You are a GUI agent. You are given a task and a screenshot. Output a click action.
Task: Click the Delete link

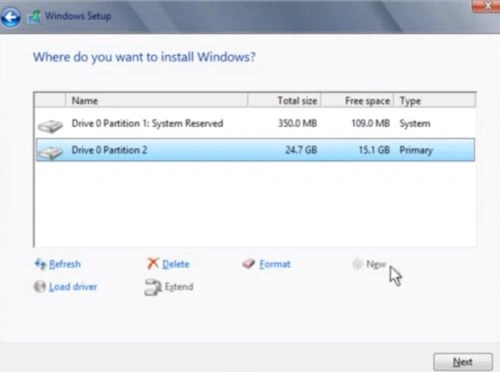coord(176,264)
